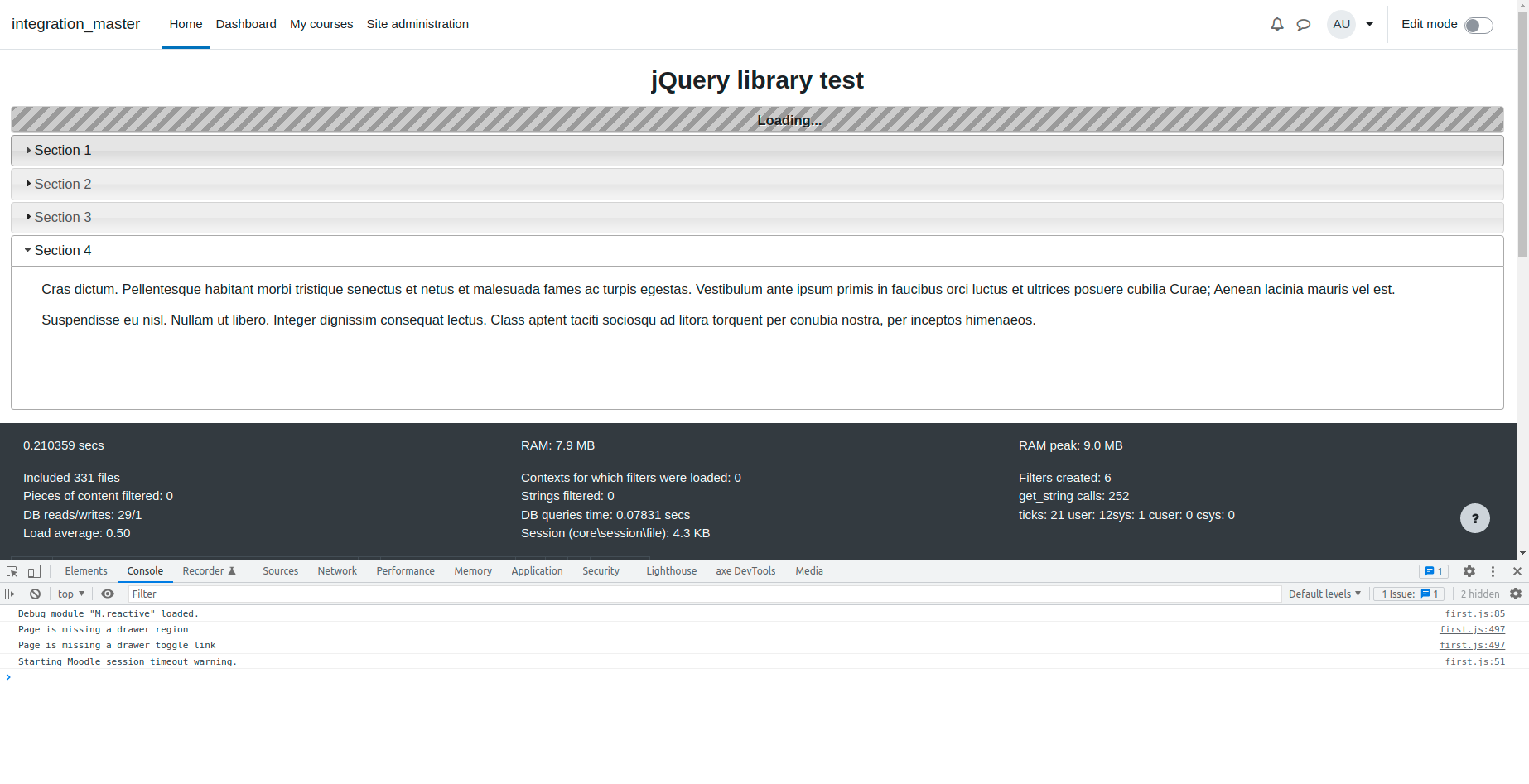Click the 2 hidden messages label
The image size is (1529, 784).
click(1479, 594)
